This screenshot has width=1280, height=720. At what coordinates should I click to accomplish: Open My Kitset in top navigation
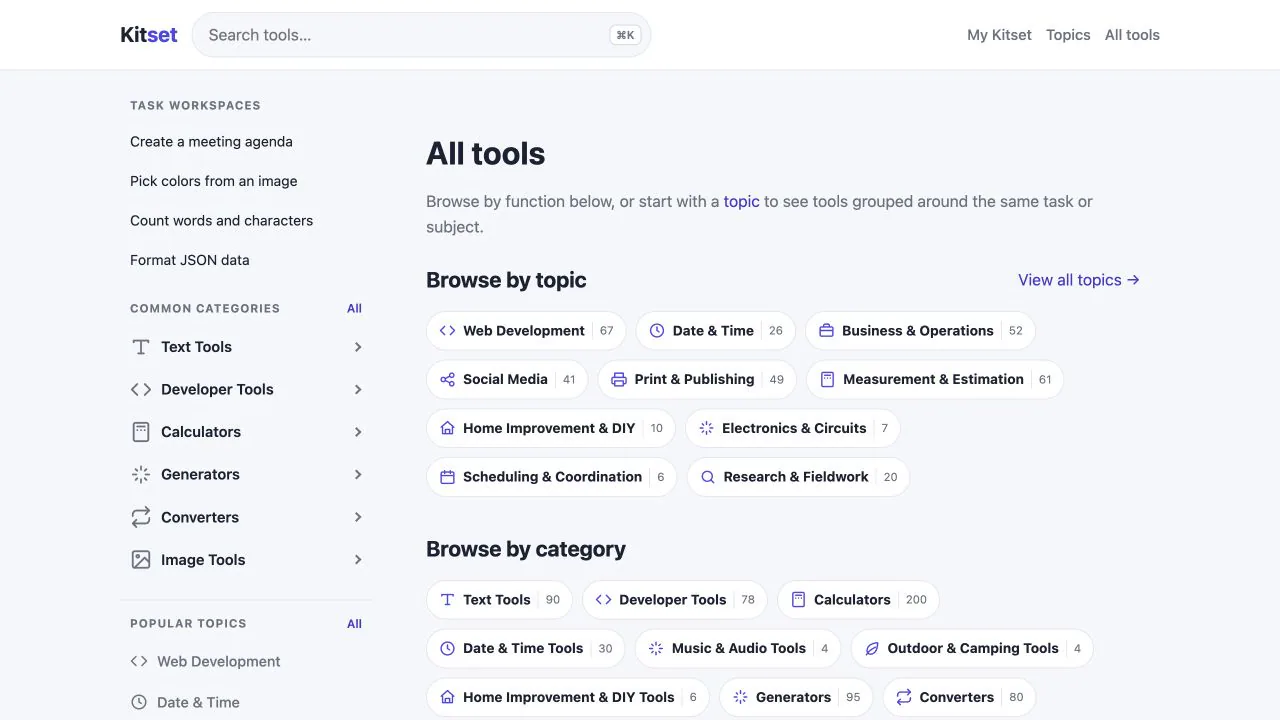point(999,35)
